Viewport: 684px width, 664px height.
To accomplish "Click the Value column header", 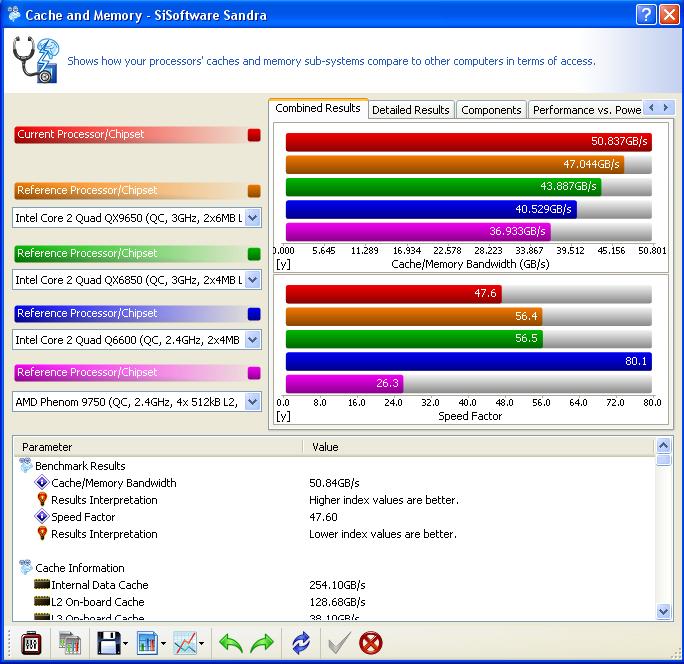I will point(479,447).
